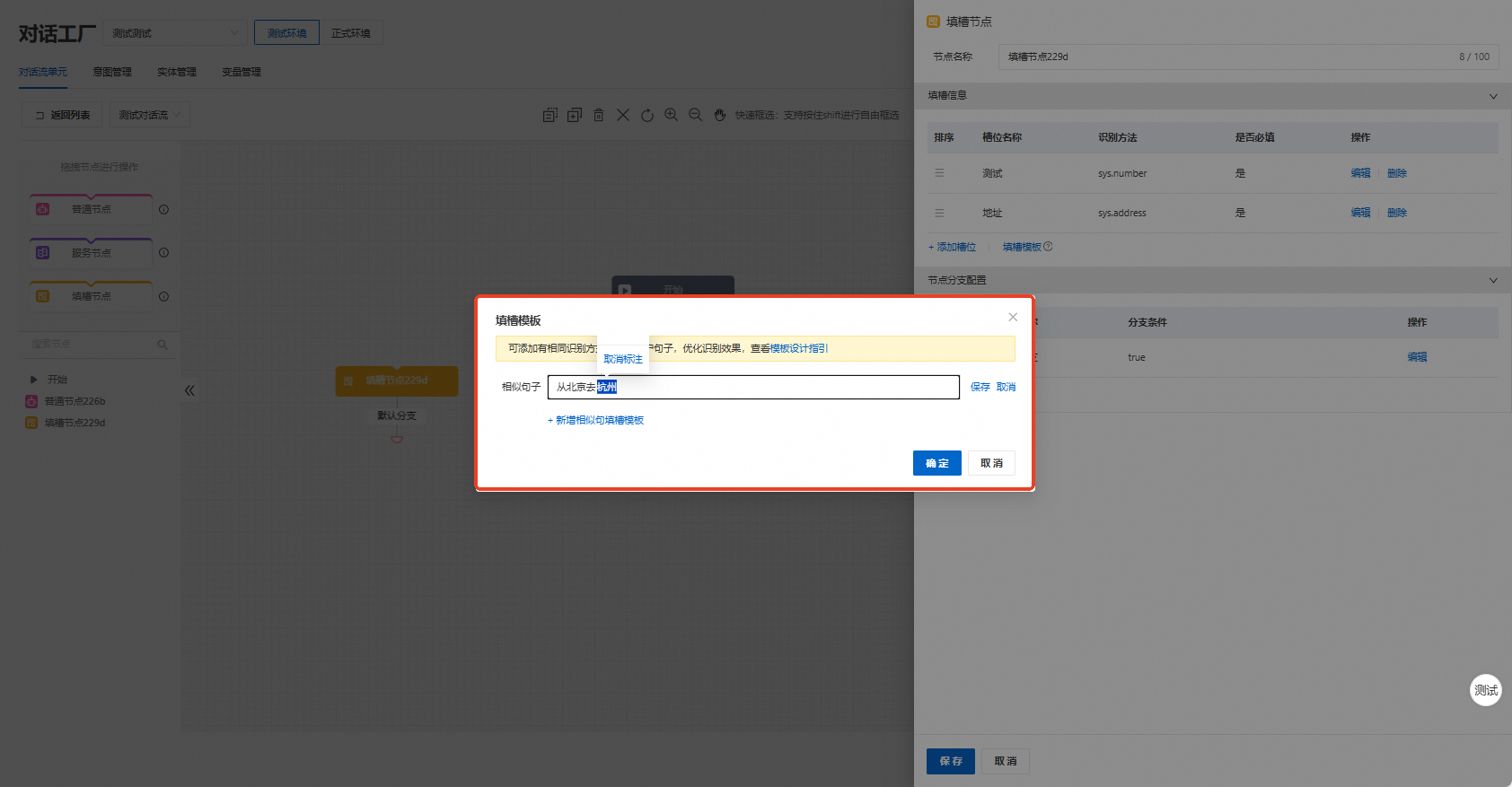Collapse the 填槽信息 section
Image resolution: width=1512 pixels, height=787 pixels.
click(1493, 96)
